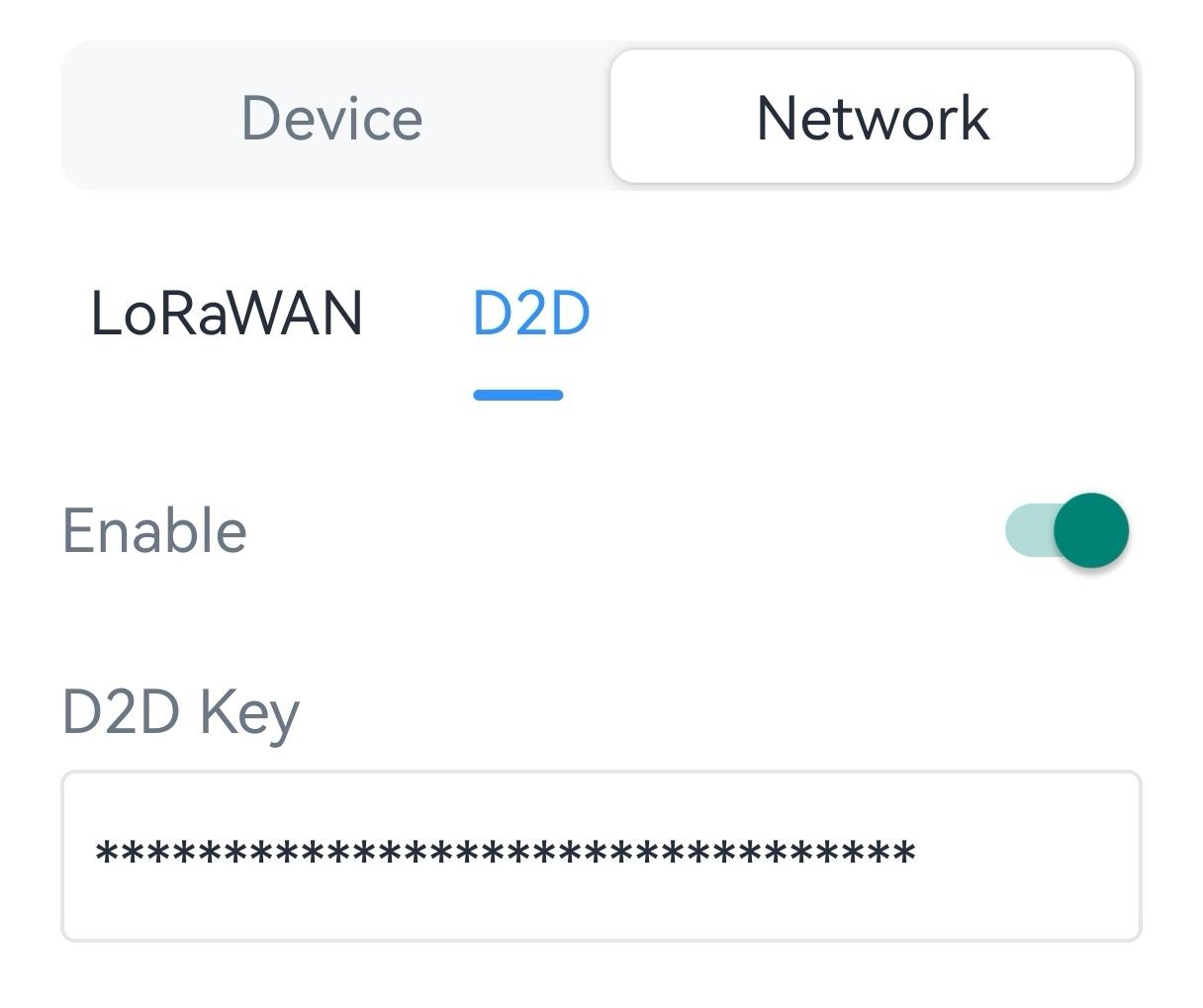Click the "D2D Key" field label
This screenshot has width=1203, height=1008.
(180, 712)
